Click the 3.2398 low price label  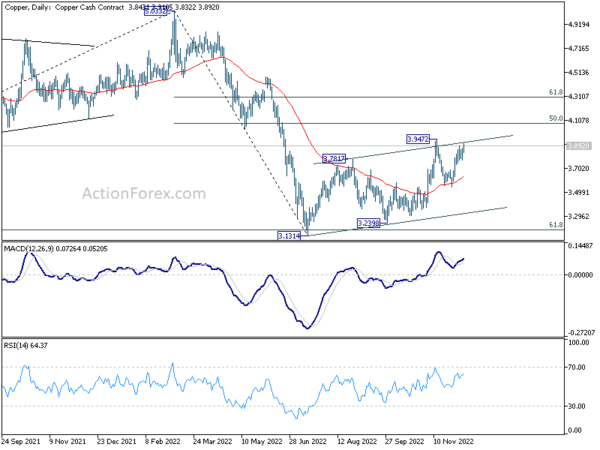click(369, 223)
